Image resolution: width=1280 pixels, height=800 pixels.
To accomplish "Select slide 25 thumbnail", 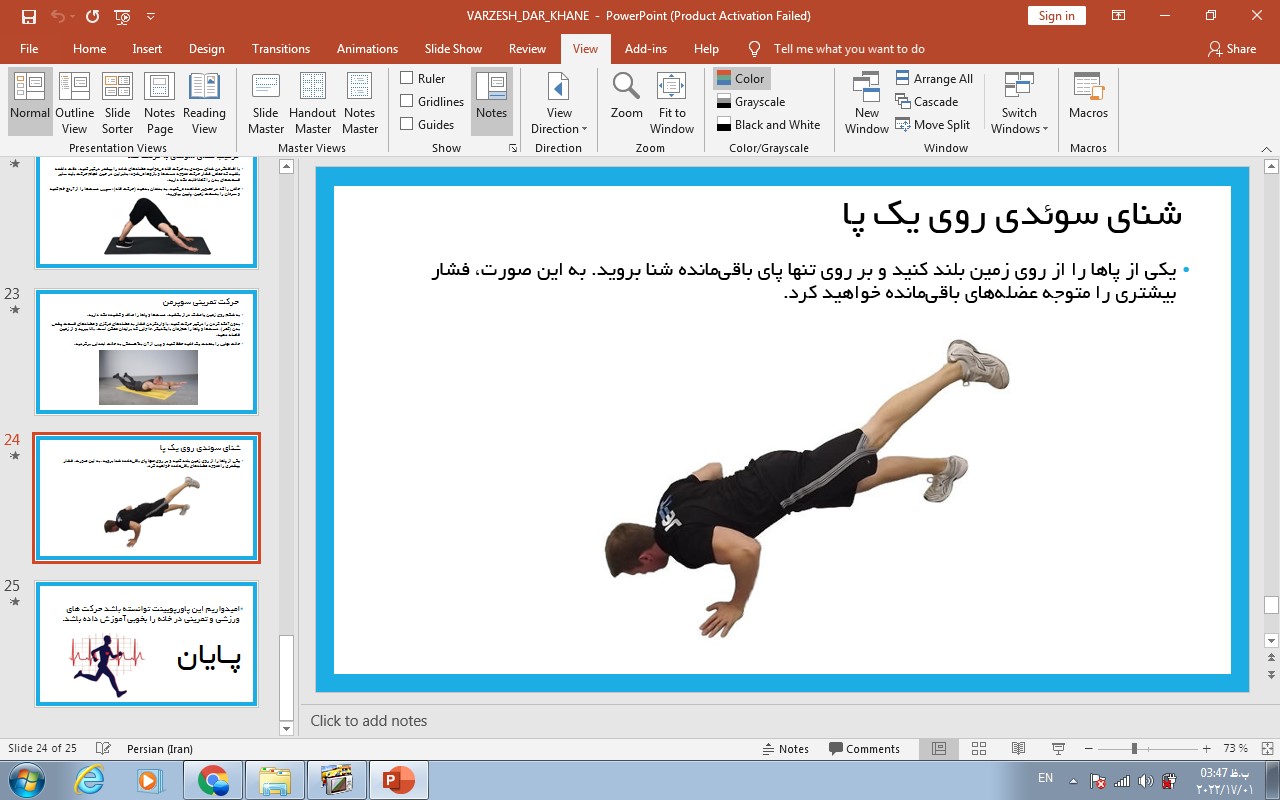I will 146,644.
